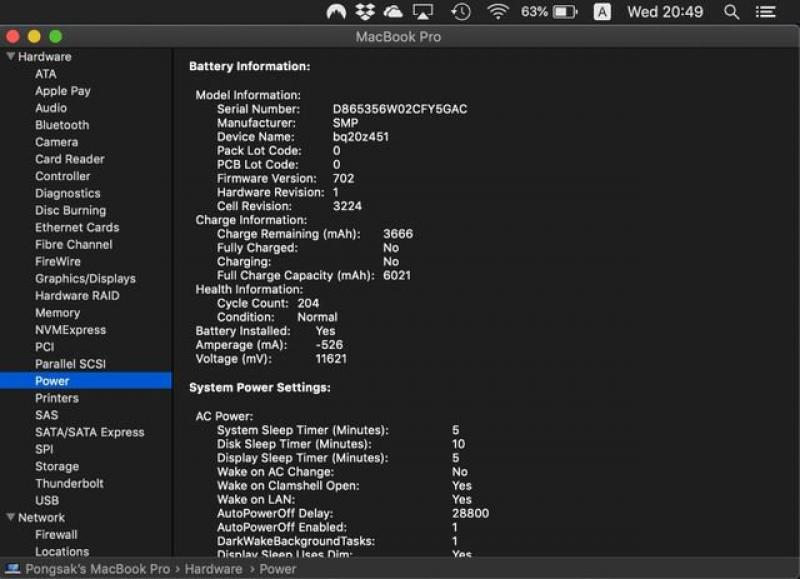
Task: Click the Network category heading in sidebar
Action: tap(41, 517)
